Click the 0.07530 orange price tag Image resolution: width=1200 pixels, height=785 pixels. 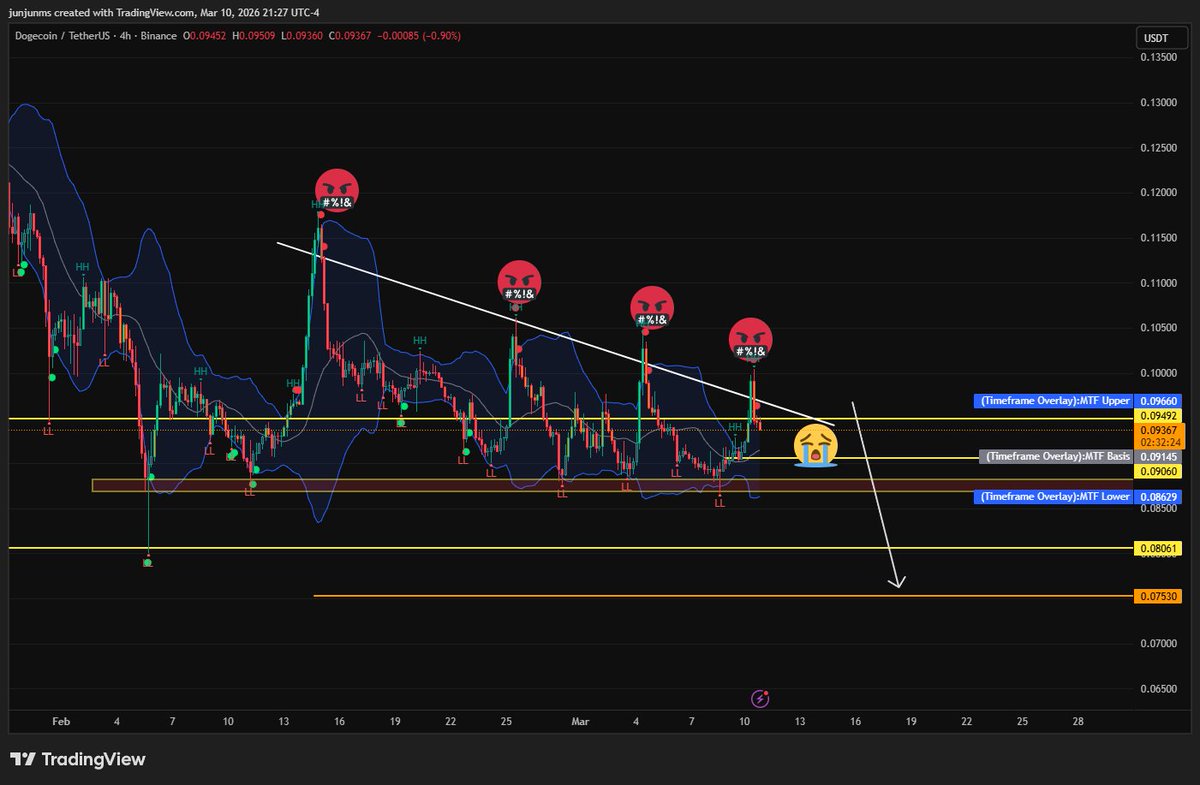(x=1158, y=596)
